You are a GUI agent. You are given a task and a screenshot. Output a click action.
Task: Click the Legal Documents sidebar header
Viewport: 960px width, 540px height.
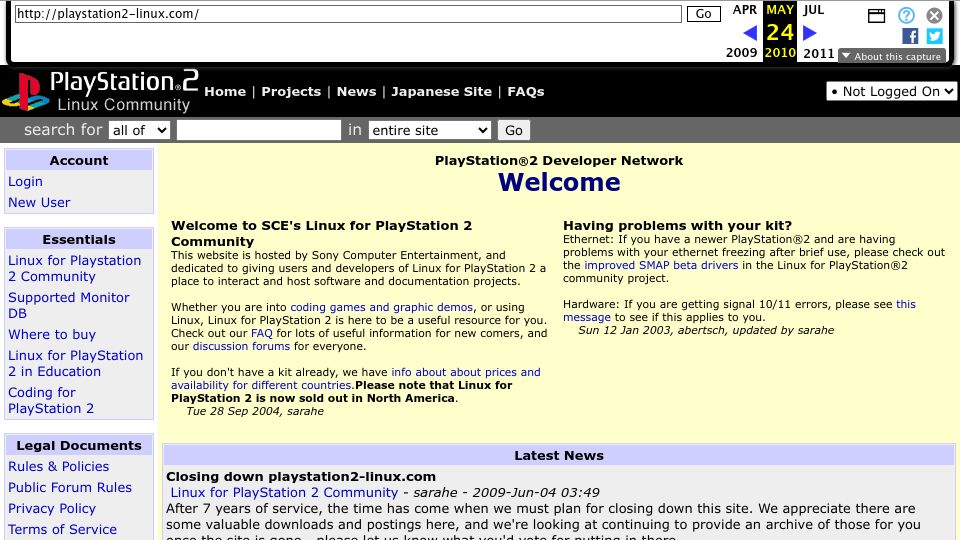79,445
